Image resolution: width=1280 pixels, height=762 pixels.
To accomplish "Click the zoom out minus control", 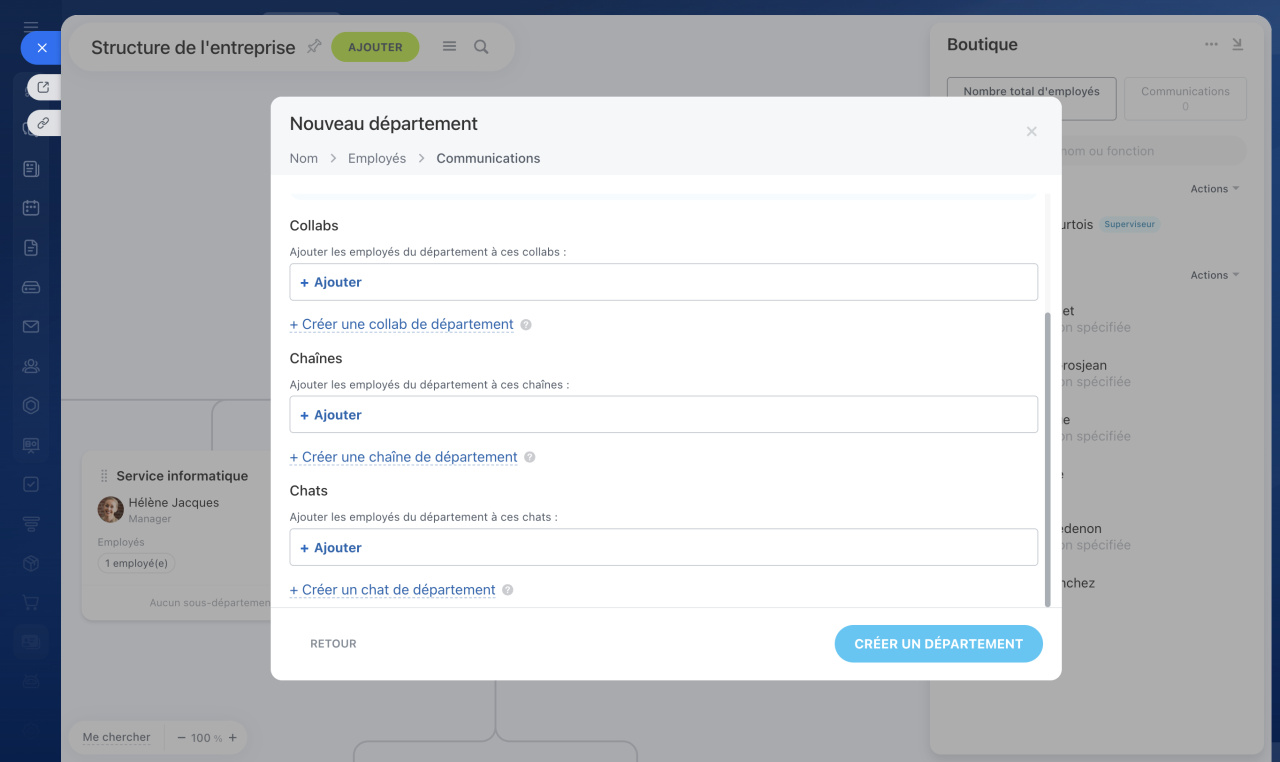I will click(x=182, y=738).
